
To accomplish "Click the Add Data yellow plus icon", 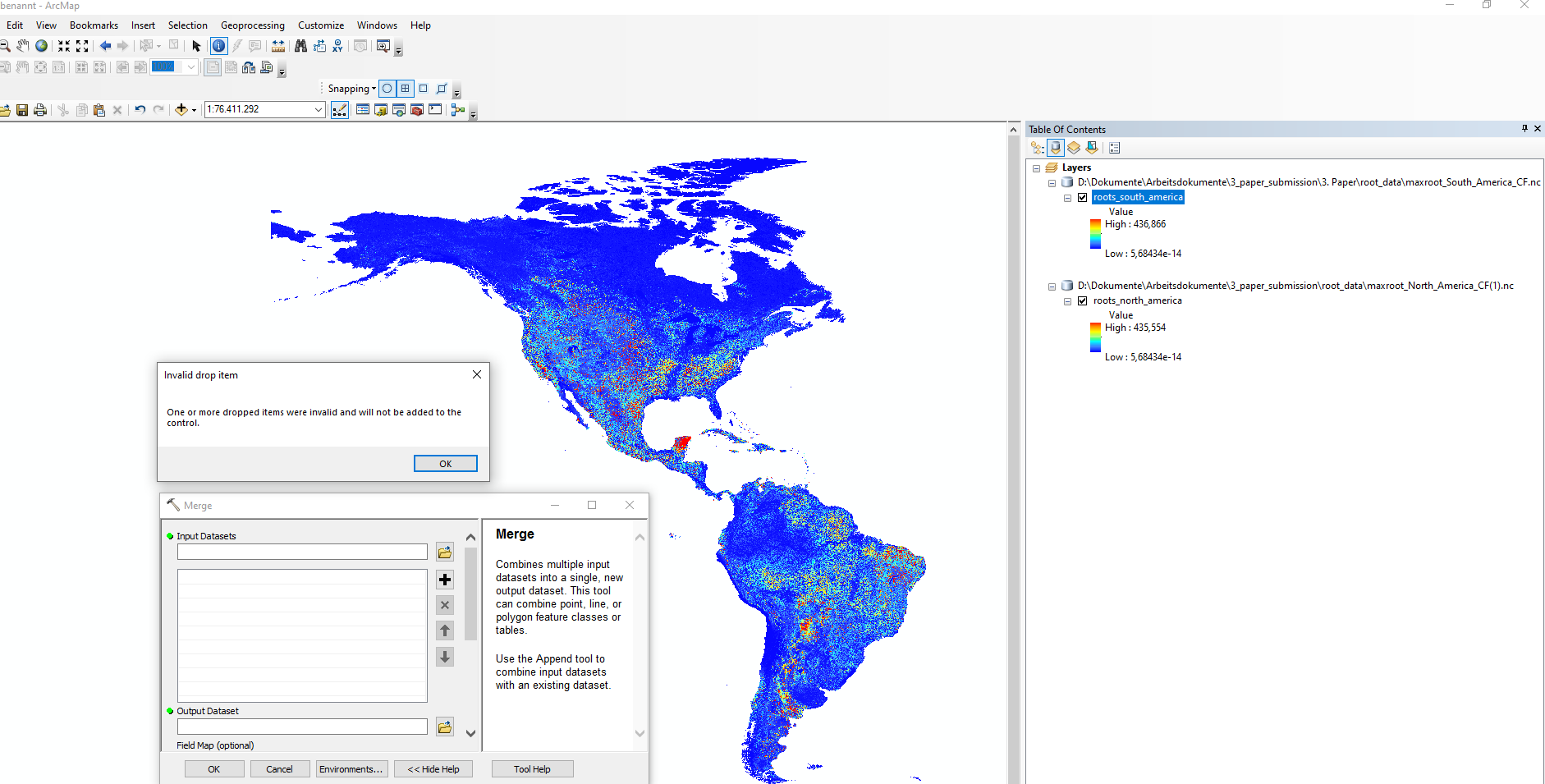I will (181, 110).
